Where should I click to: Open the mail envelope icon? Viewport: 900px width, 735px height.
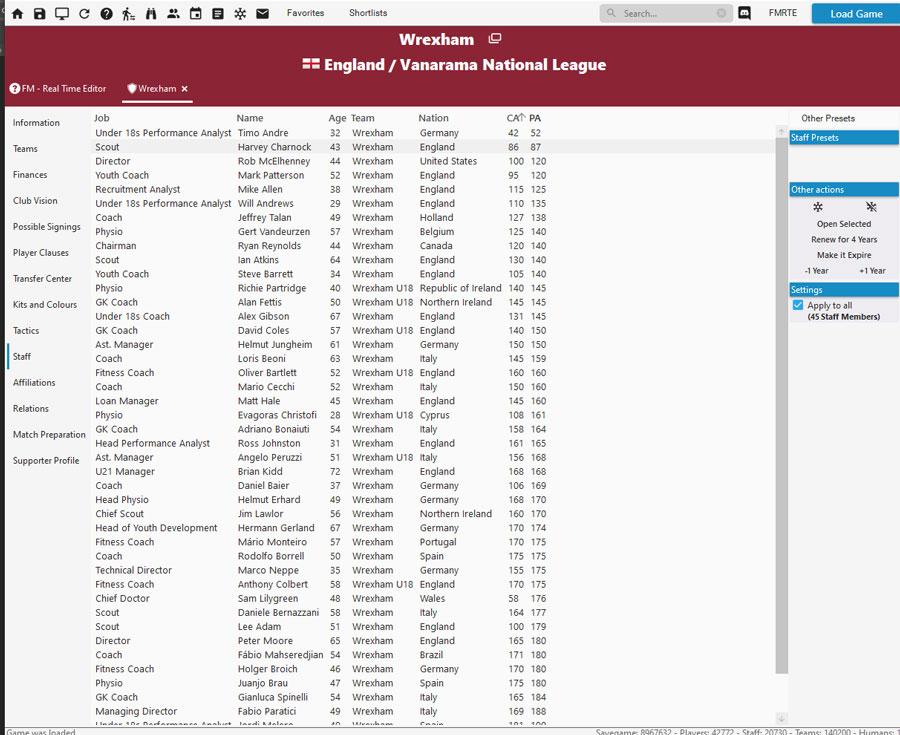[262, 13]
